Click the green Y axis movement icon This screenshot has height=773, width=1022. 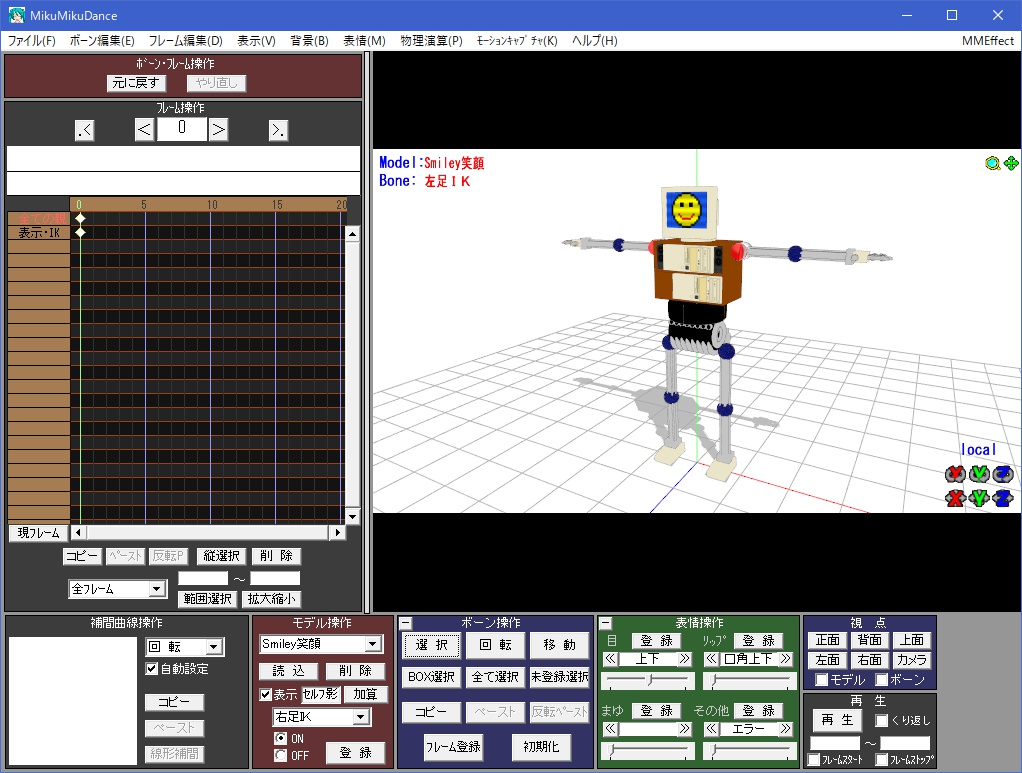(x=978, y=498)
